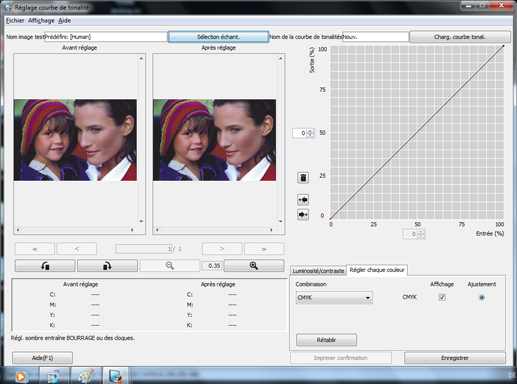Rotate image clockwise button
Viewport: 517px width, 384px height.
click(107, 266)
